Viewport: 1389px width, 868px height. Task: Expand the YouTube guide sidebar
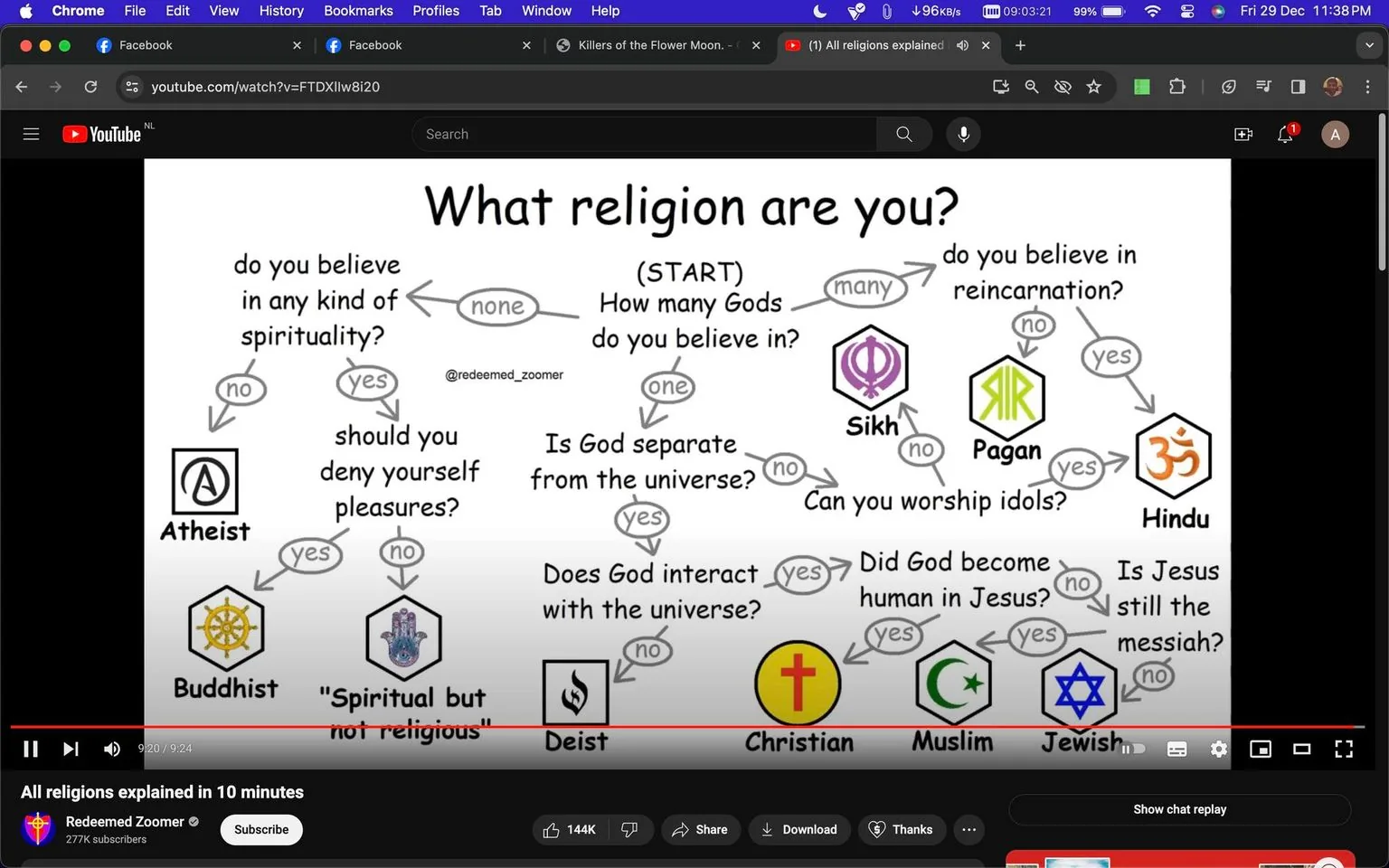coord(31,133)
